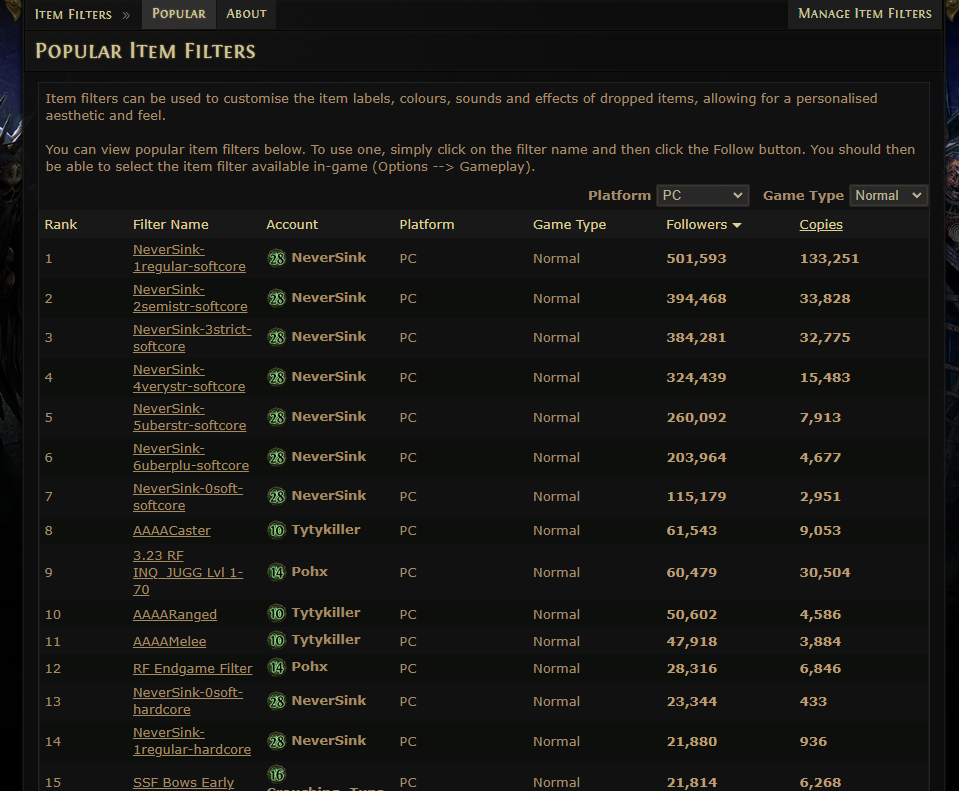The image size is (959, 791).
Task: Click Tytykiller's badge icon in AAAAMelee row
Action: (x=277, y=640)
